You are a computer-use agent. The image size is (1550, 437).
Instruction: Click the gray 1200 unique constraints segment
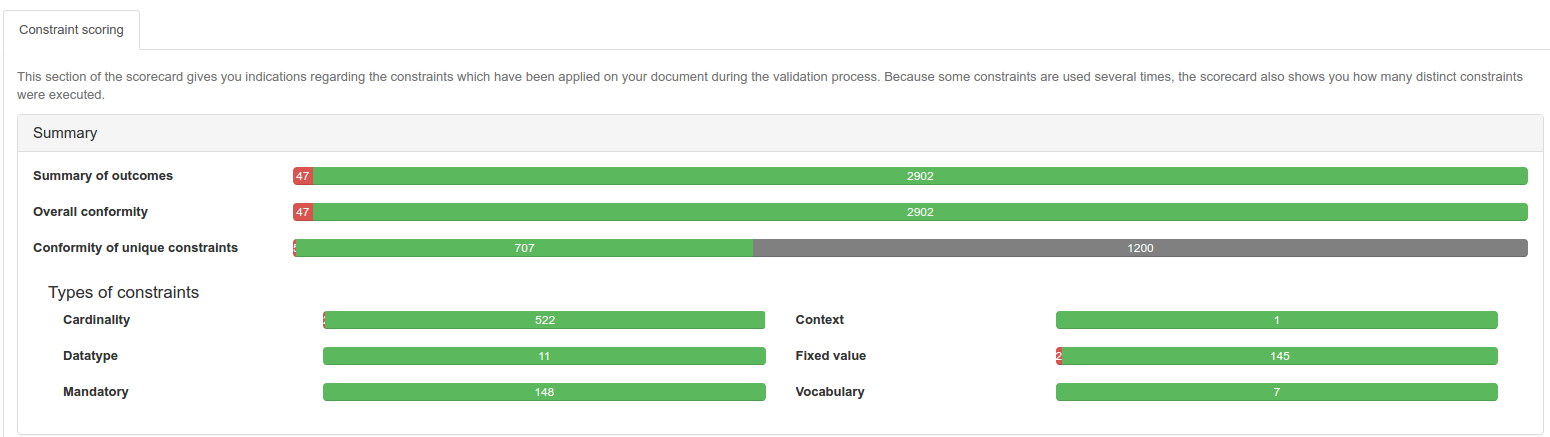(x=1140, y=248)
